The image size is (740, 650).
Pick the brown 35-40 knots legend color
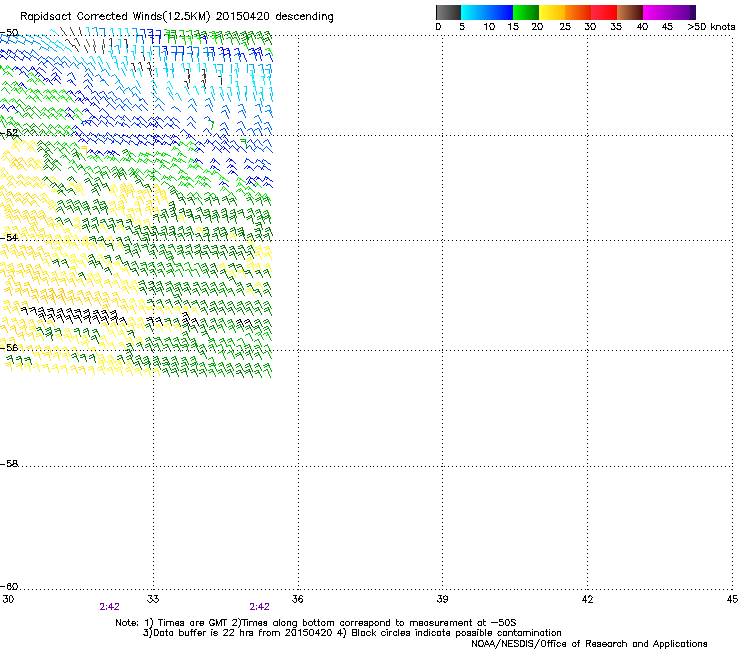point(630,12)
